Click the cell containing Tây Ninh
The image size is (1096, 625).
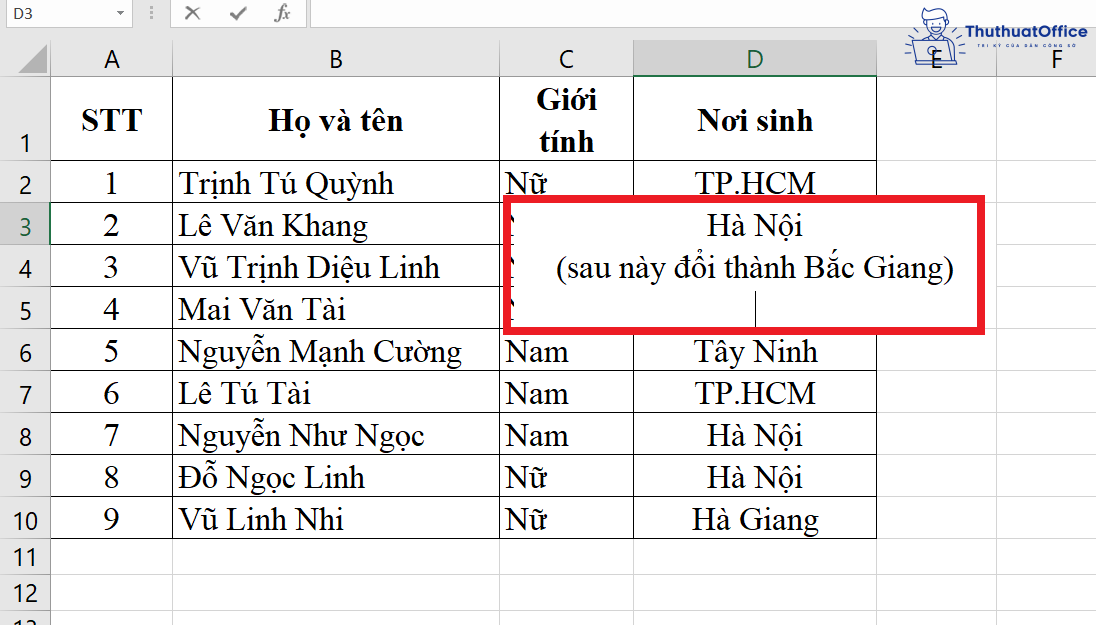click(x=754, y=350)
